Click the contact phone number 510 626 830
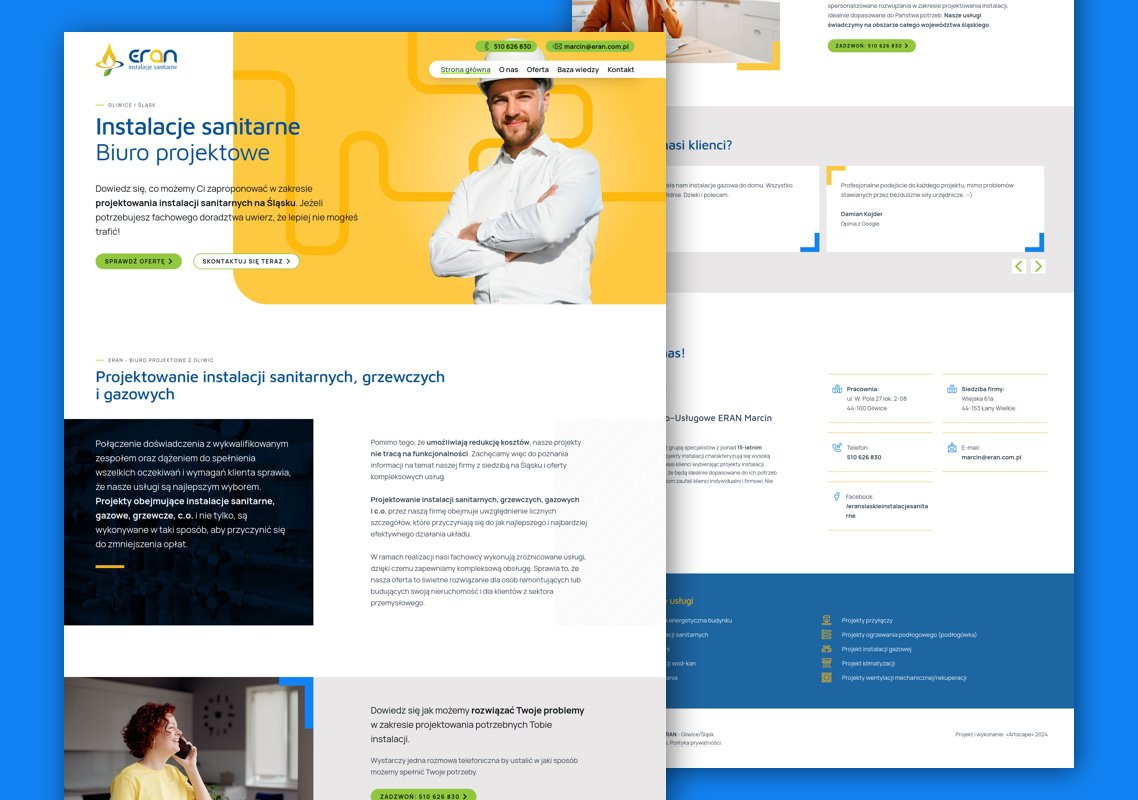This screenshot has height=800, width=1138. (x=864, y=457)
